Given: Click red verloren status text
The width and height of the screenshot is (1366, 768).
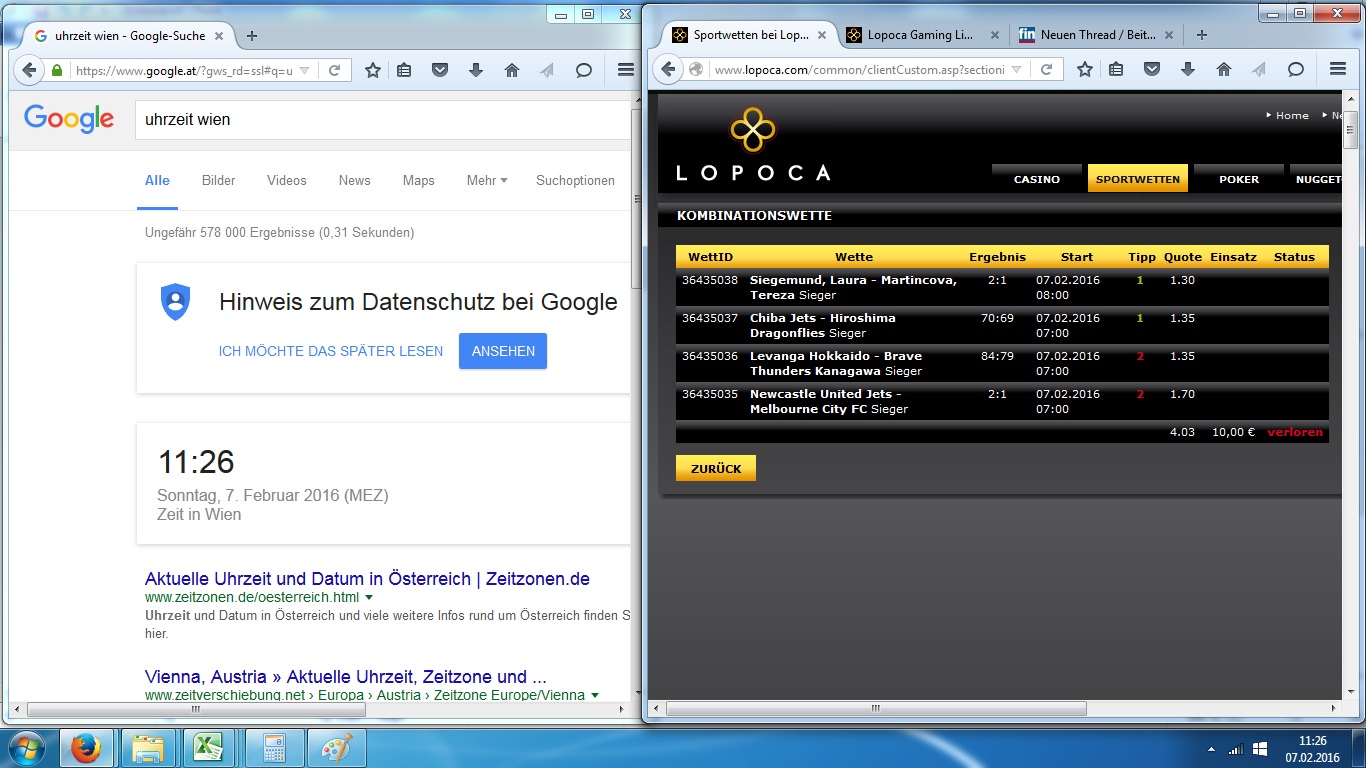Looking at the screenshot, I should (1295, 432).
